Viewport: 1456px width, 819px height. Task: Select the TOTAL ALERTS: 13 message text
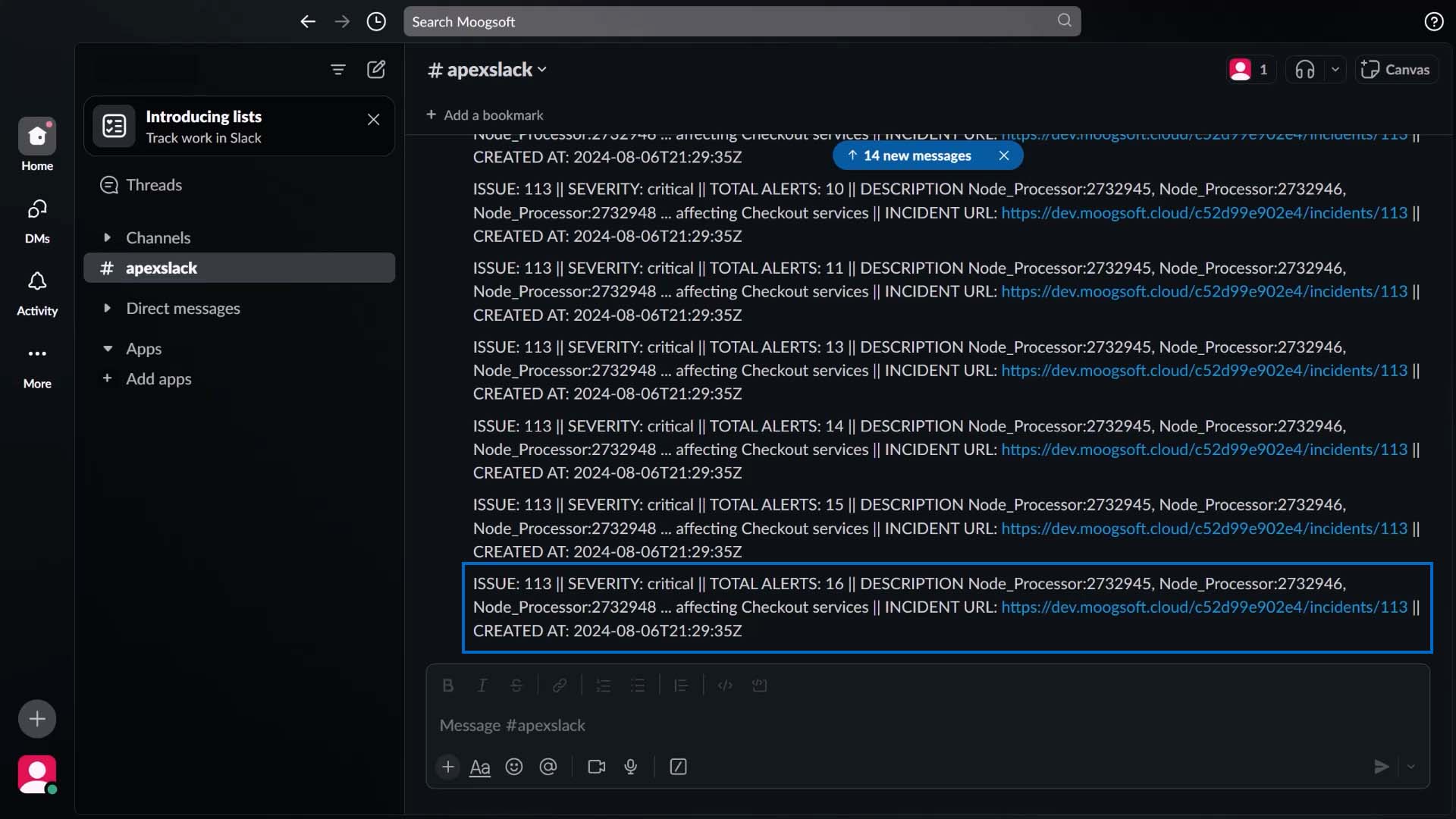[946, 371]
